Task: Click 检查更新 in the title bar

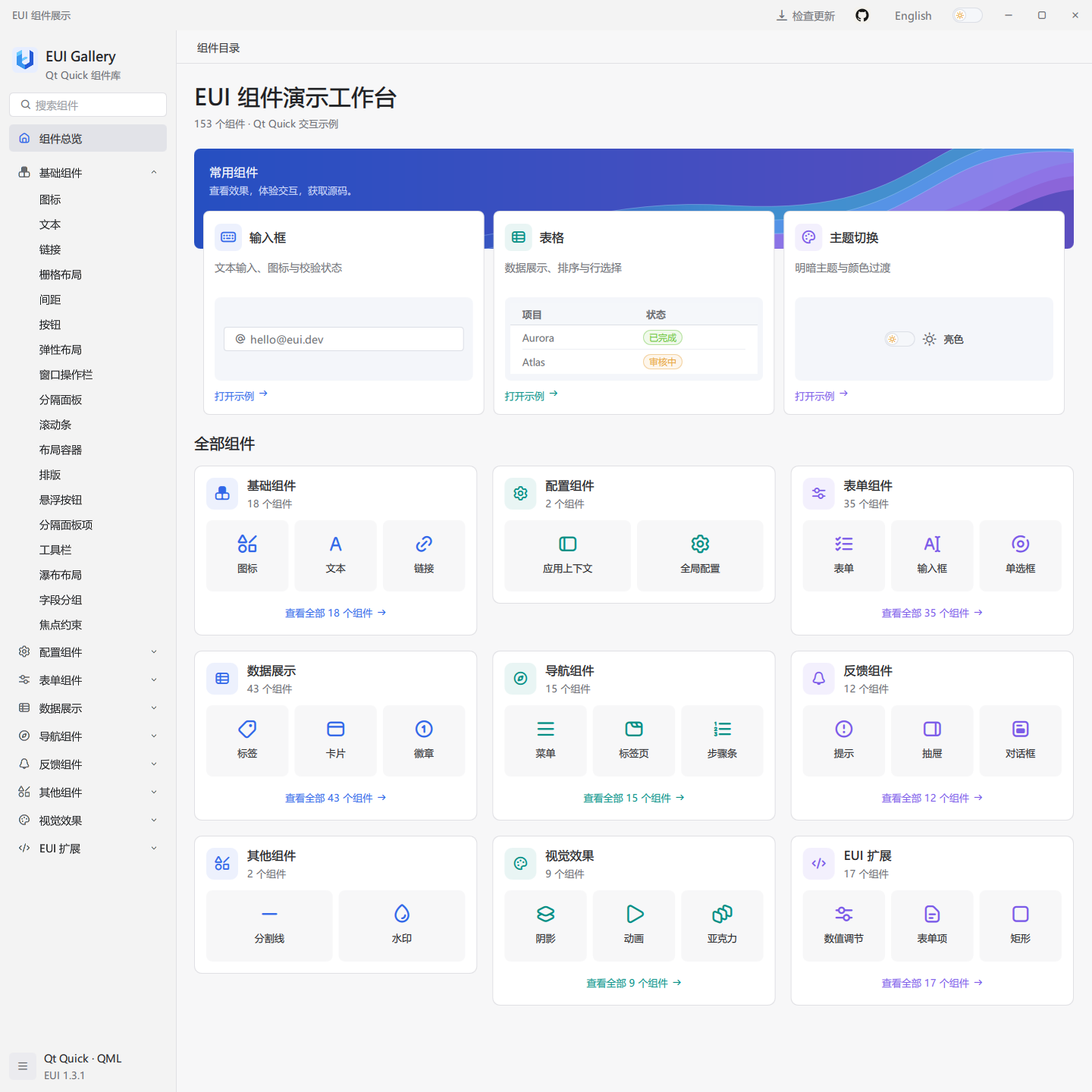Action: (805, 16)
